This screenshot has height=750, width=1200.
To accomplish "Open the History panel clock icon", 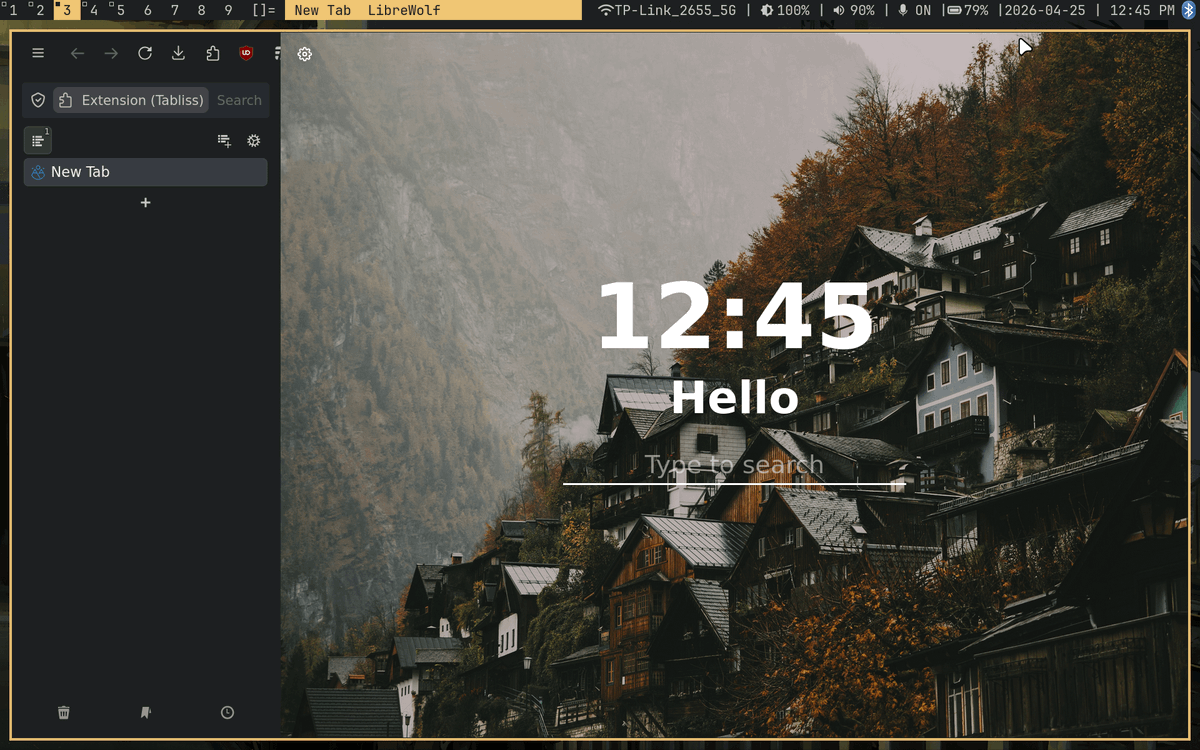I will 226,712.
